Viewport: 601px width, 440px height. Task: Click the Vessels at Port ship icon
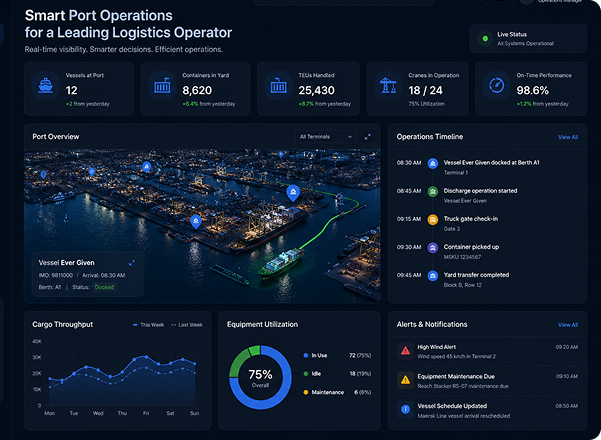pos(46,85)
